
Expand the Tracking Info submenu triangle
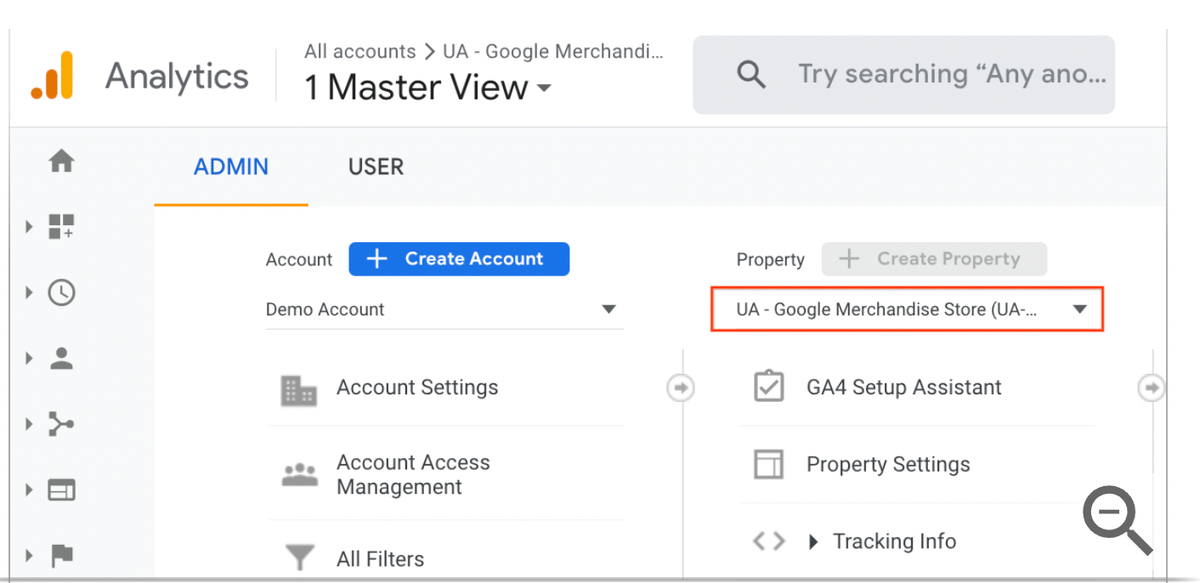point(813,542)
